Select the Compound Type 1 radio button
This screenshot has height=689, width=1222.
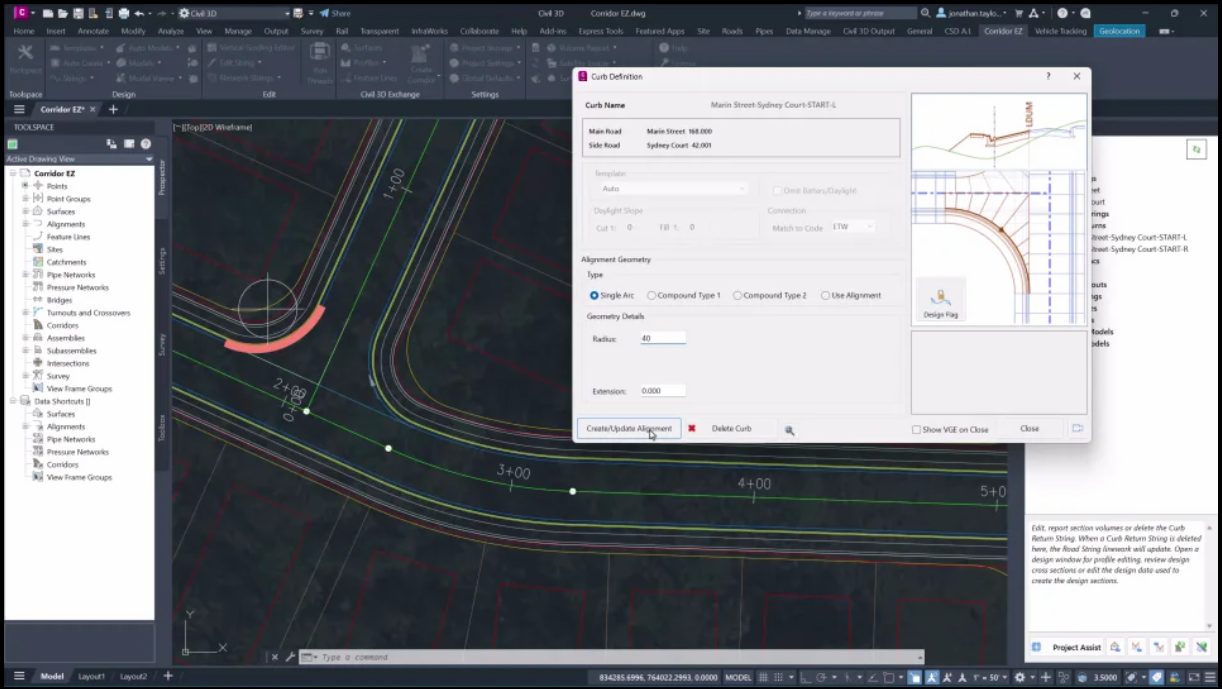tap(652, 296)
